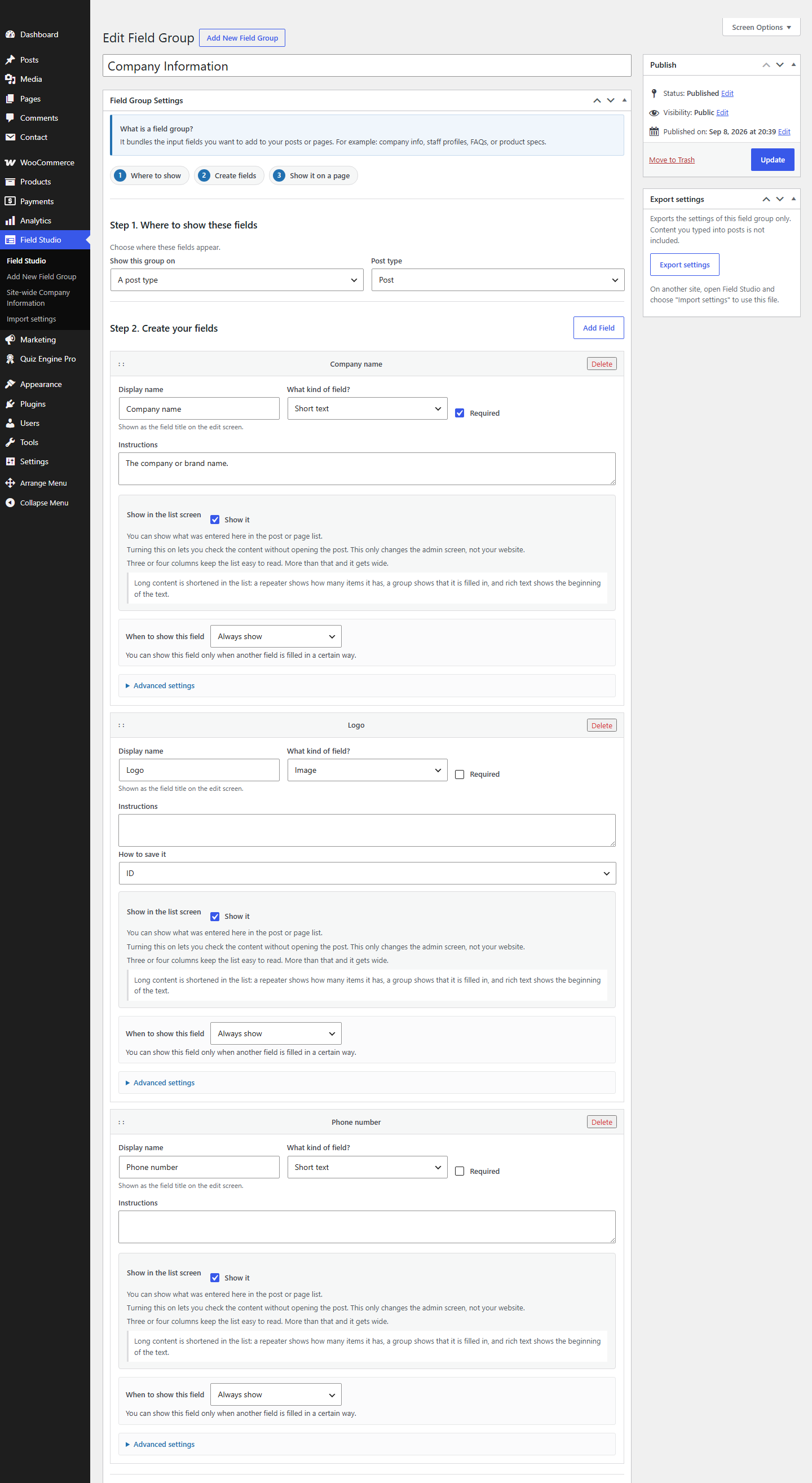Jump to Show it on a page step
Viewport: 812px width, 1483px height.
pos(314,175)
